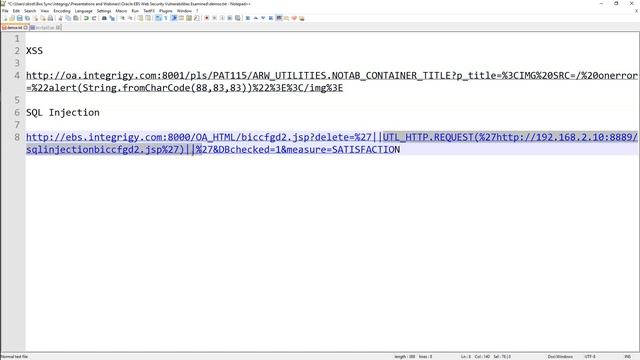The width and height of the screenshot is (640, 360).
Task: Click the Replace toolbar icon
Action: coord(112,18)
